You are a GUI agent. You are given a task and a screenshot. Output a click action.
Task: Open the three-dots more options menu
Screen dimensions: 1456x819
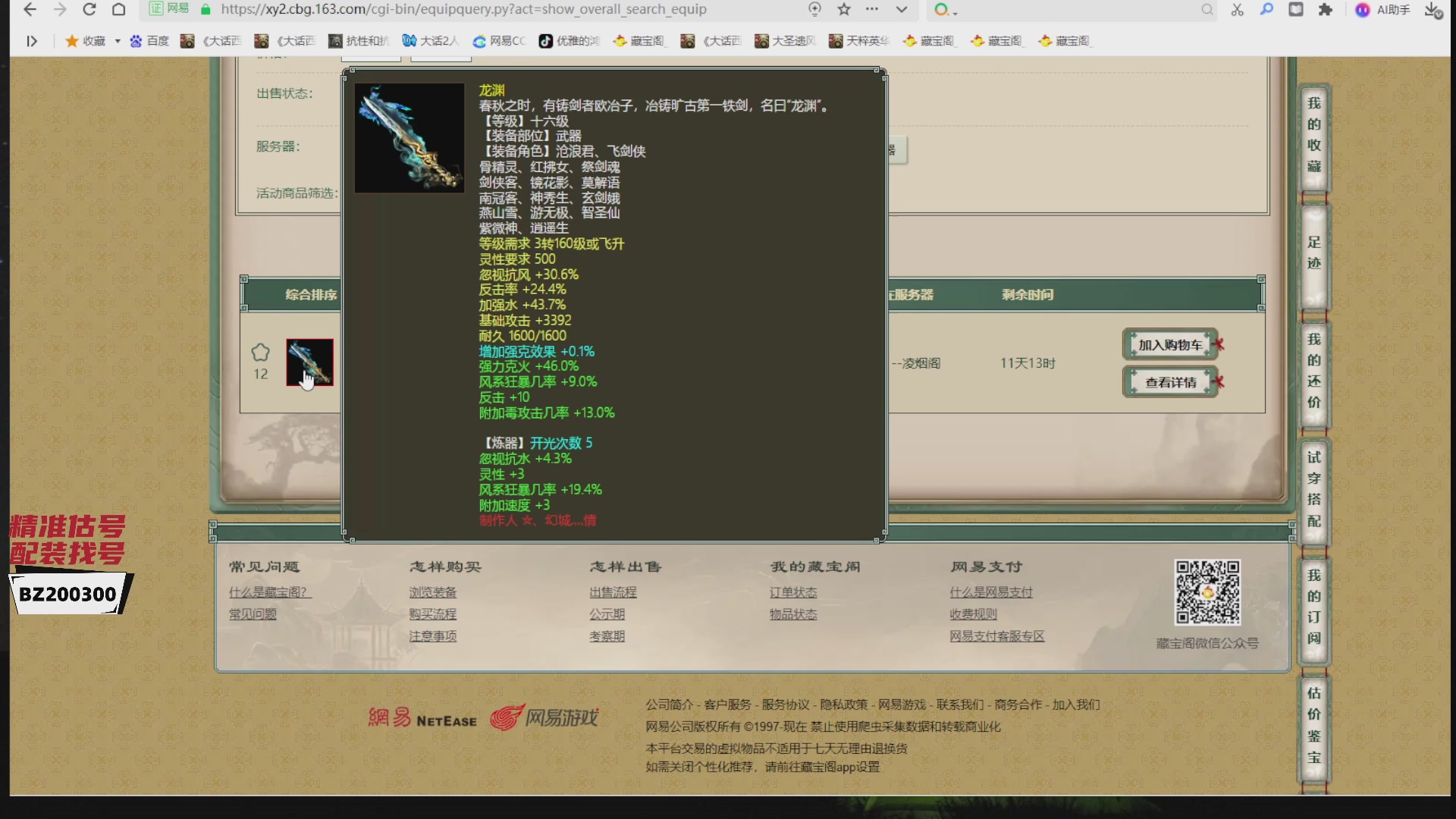(x=872, y=10)
